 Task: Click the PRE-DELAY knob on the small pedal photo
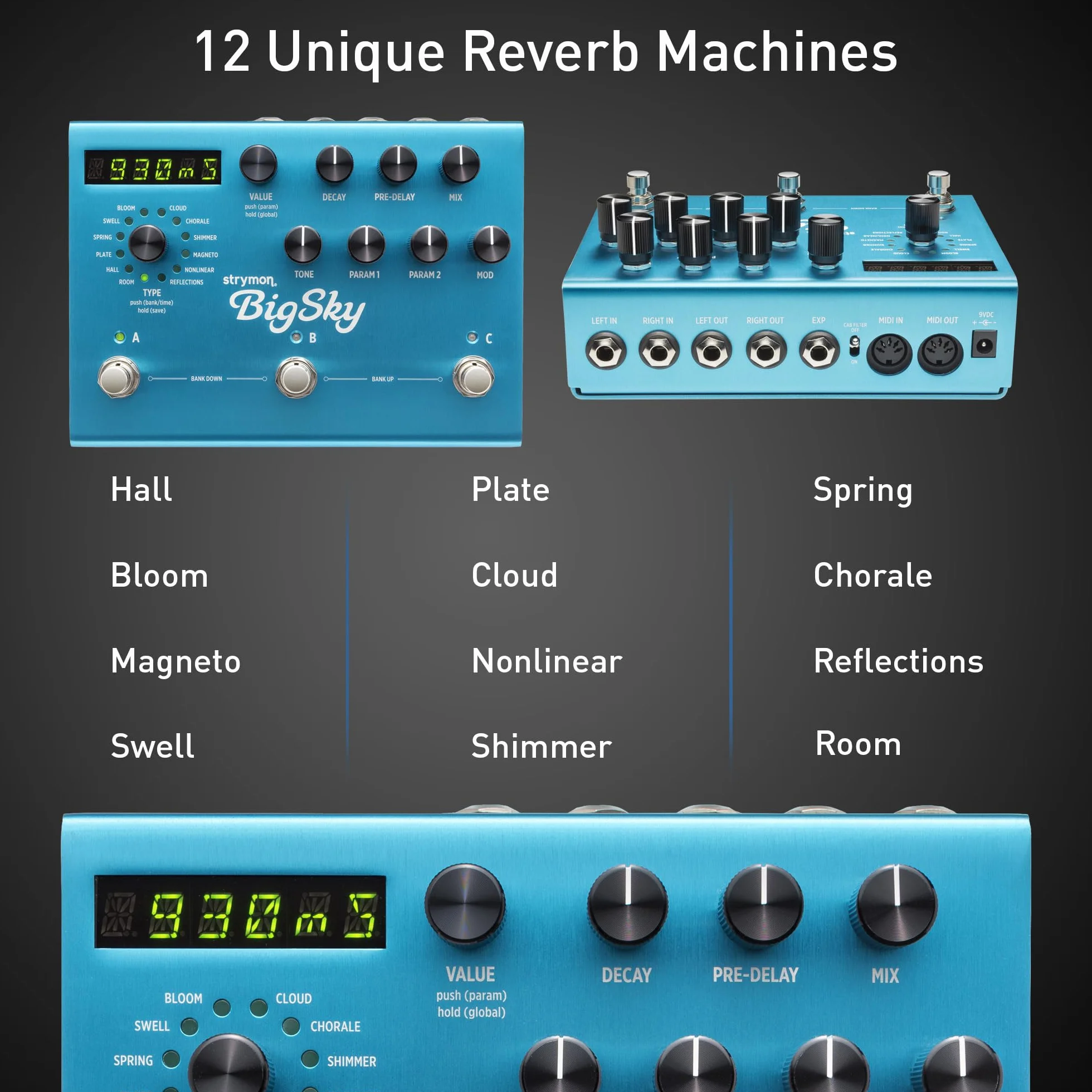pos(398,164)
